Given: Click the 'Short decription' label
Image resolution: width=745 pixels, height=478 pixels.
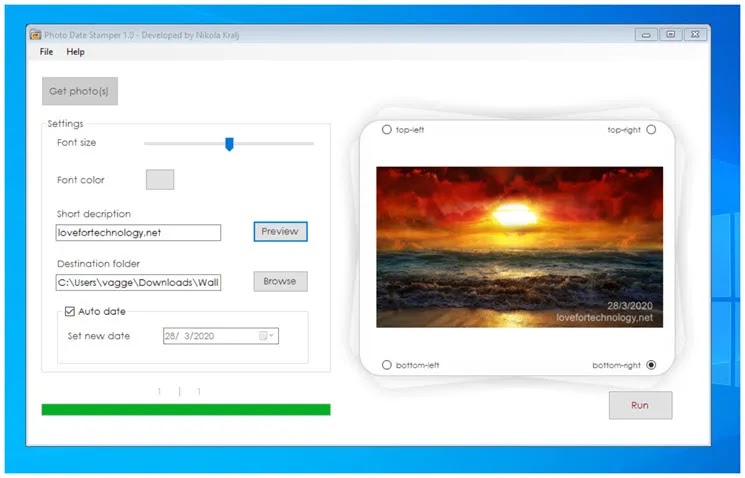Looking at the screenshot, I should [94, 214].
